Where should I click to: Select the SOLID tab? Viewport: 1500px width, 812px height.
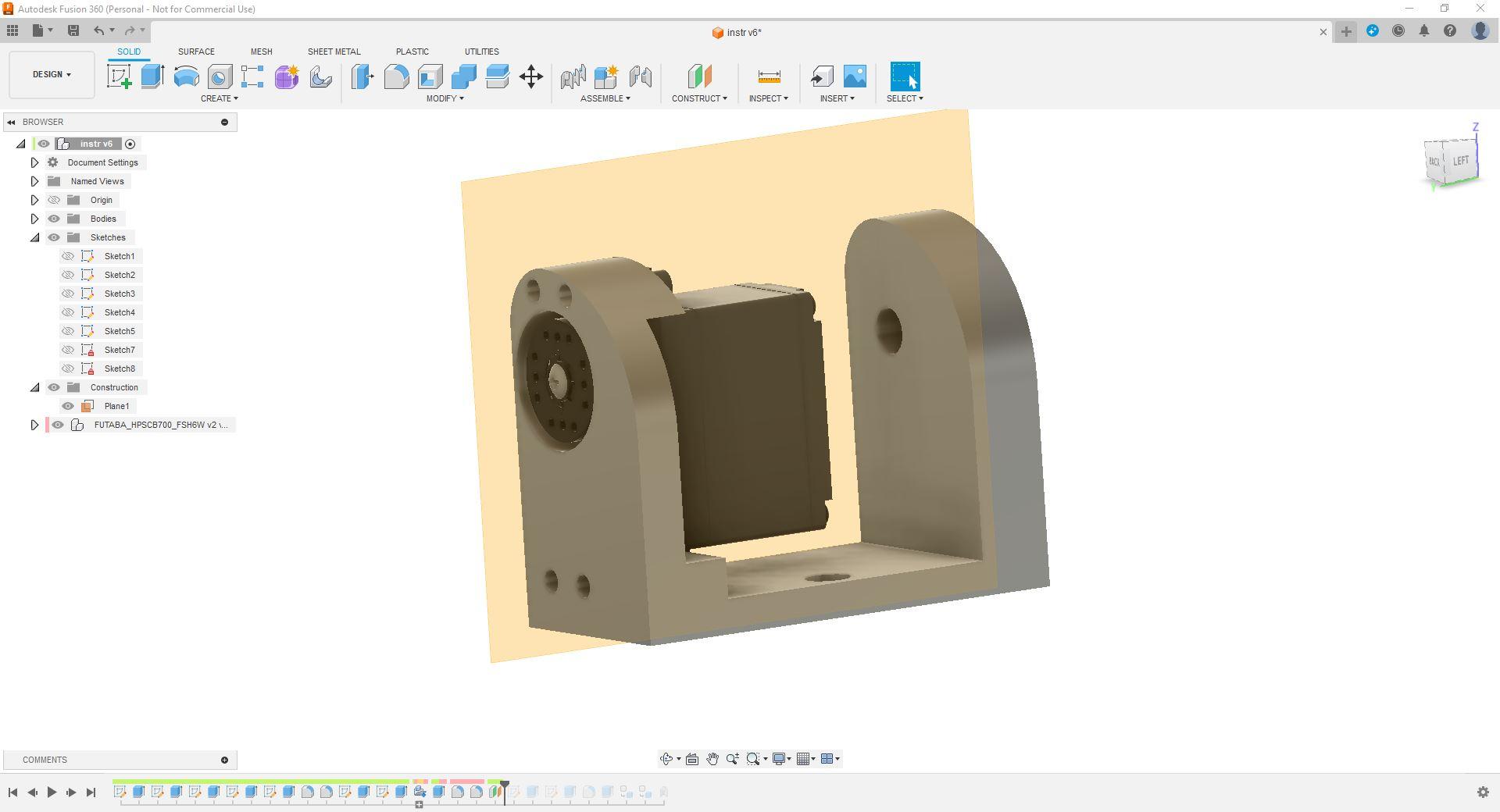pos(129,52)
